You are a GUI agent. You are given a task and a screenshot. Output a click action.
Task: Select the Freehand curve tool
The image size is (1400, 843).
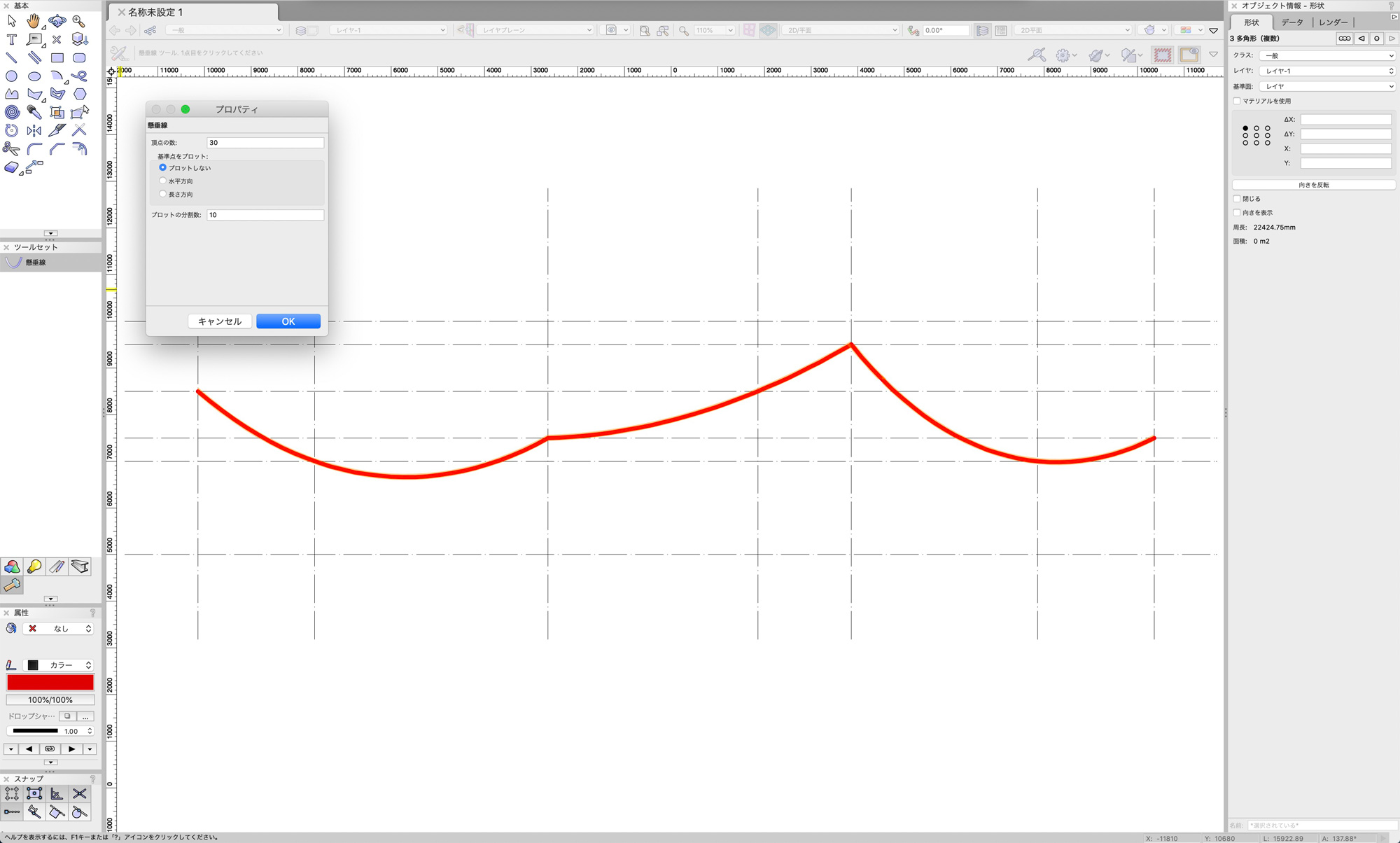(79, 76)
